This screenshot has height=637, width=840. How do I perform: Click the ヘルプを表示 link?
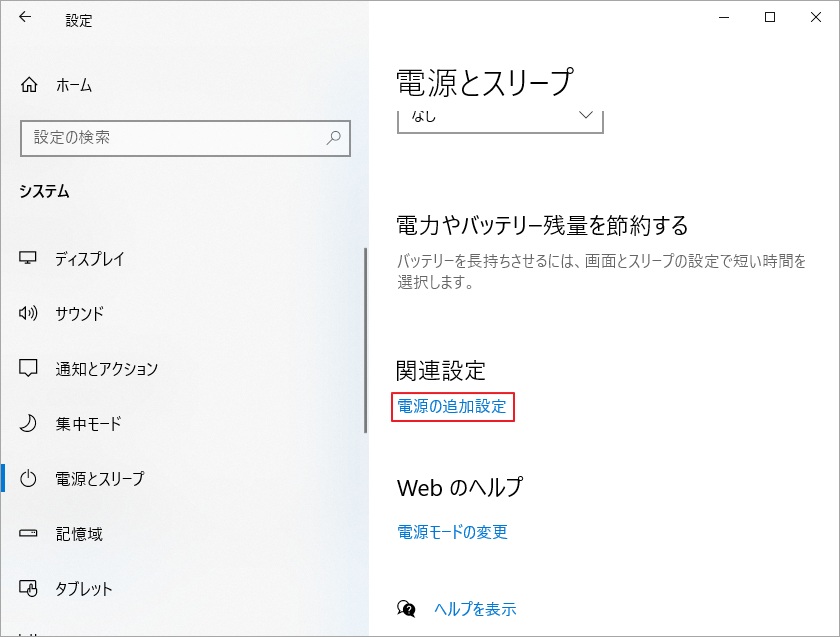[x=475, y=609]
